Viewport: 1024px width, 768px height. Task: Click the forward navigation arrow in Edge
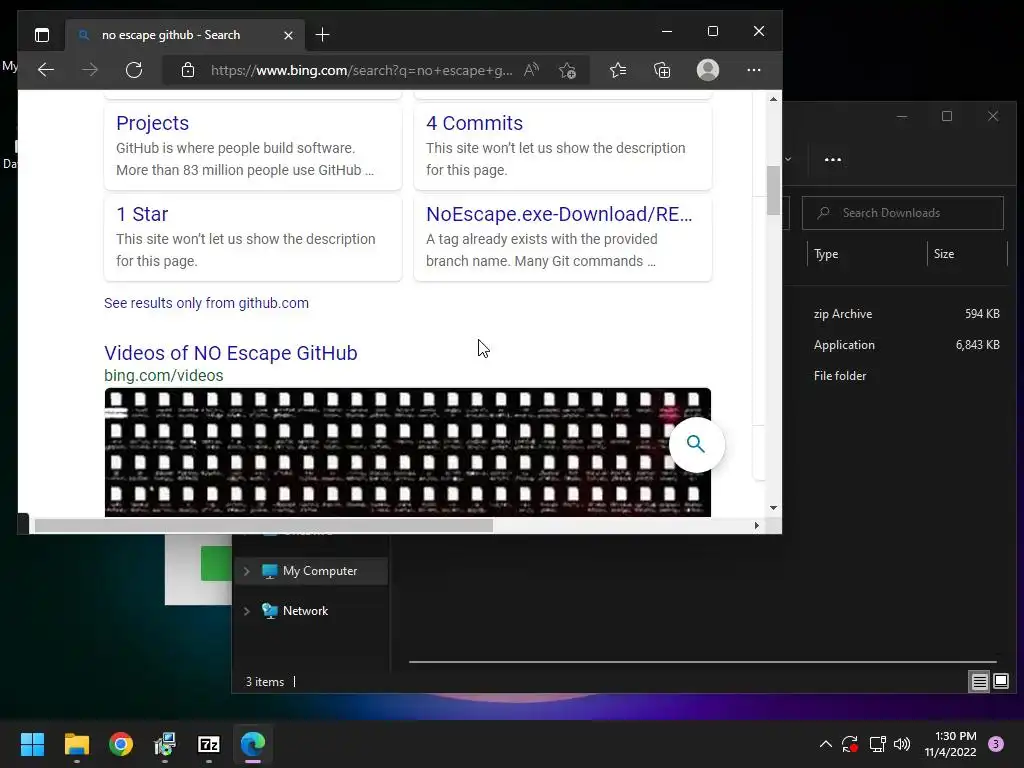pos(90,70)
